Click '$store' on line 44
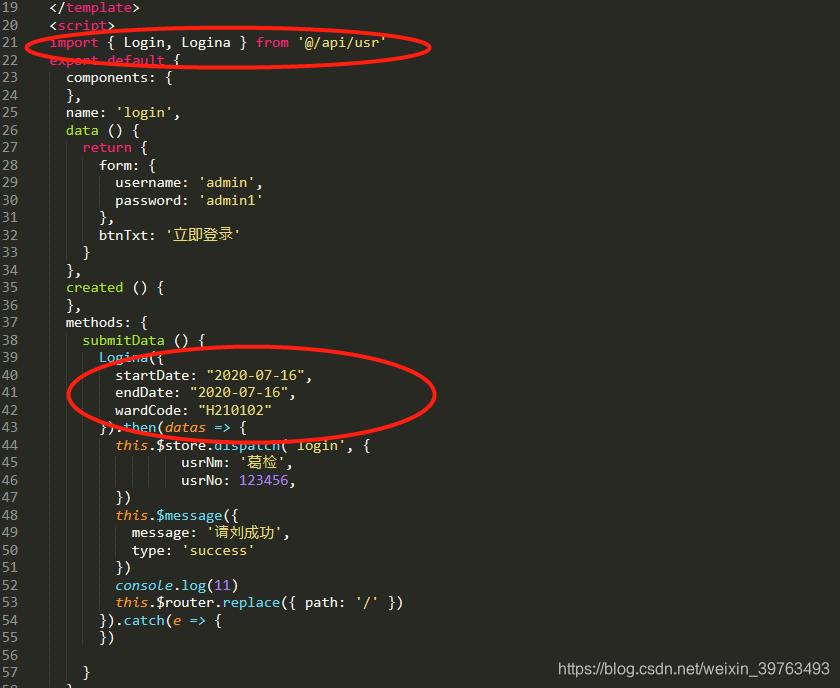Screen dimensions: 840x688 181,445
